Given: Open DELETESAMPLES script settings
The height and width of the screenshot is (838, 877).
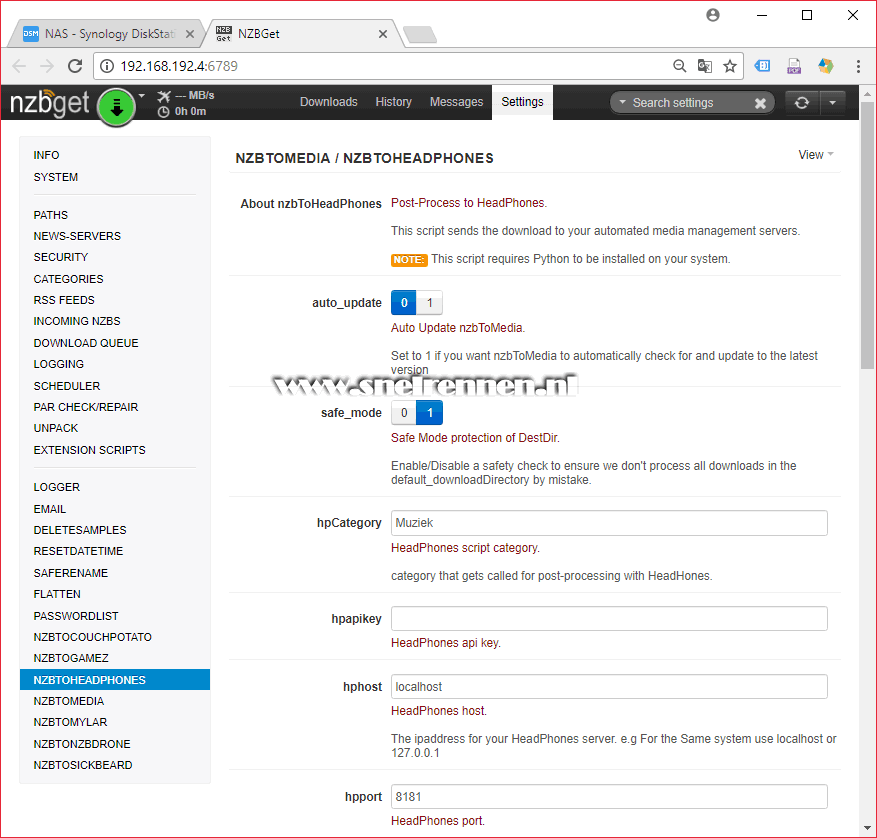Looking at the screenshot, I should (80, 530).
